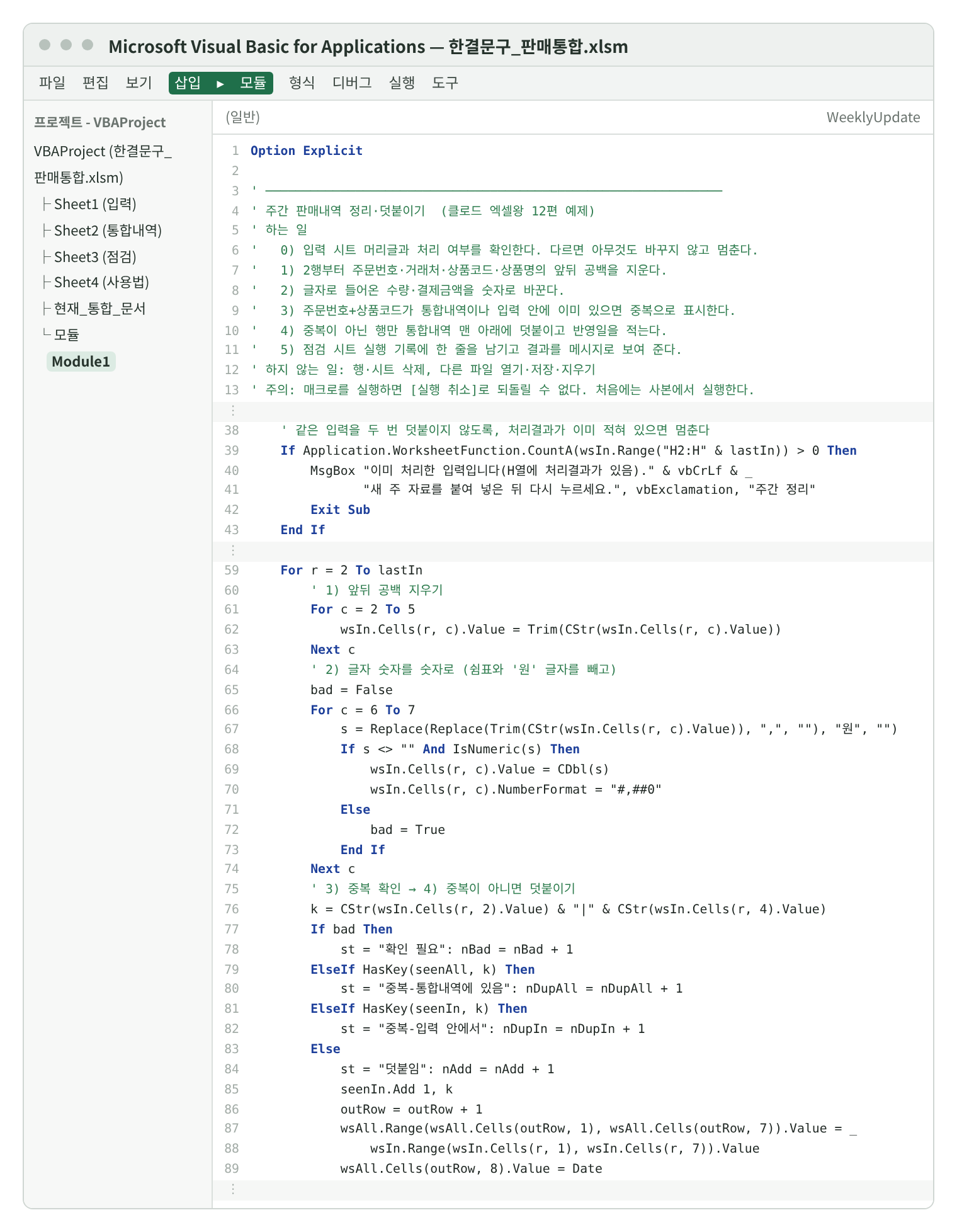This screenshot has height=1232, width=957.
Task: Expand folded code between lines 13 and 38
Action: (x=573, y=411)
